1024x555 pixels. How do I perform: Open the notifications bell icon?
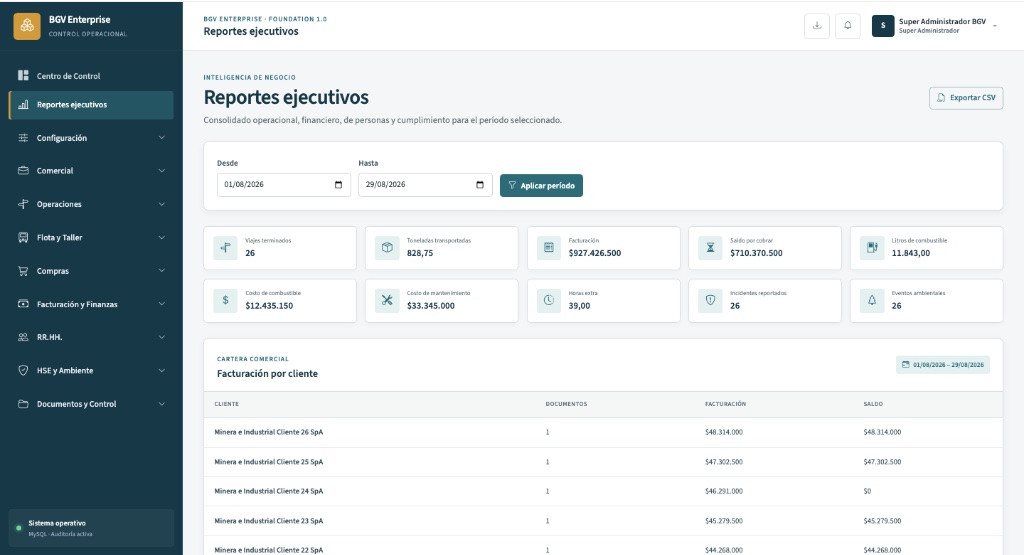848,25
